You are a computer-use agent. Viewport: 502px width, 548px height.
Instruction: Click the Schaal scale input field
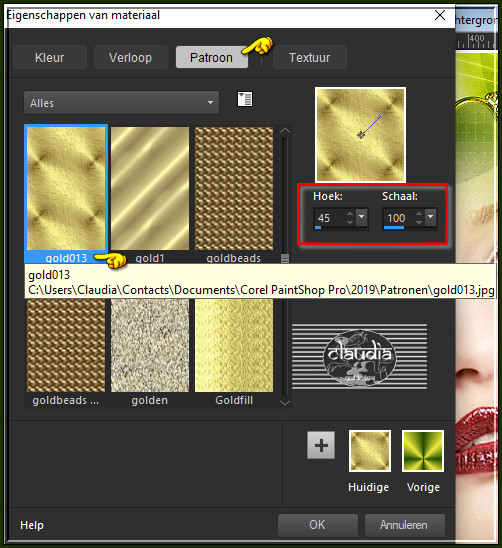click(x=399, y=218)
